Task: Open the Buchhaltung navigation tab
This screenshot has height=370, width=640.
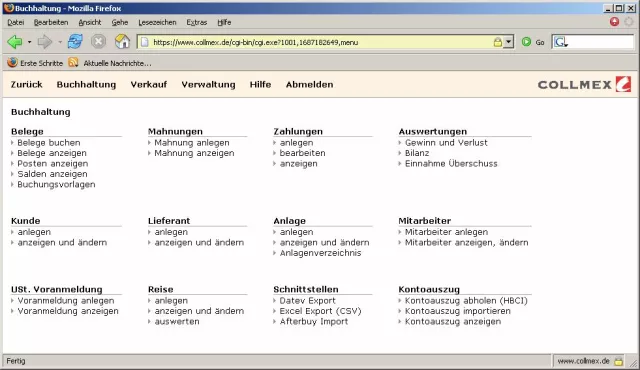Action: click(x=86, y=84)
